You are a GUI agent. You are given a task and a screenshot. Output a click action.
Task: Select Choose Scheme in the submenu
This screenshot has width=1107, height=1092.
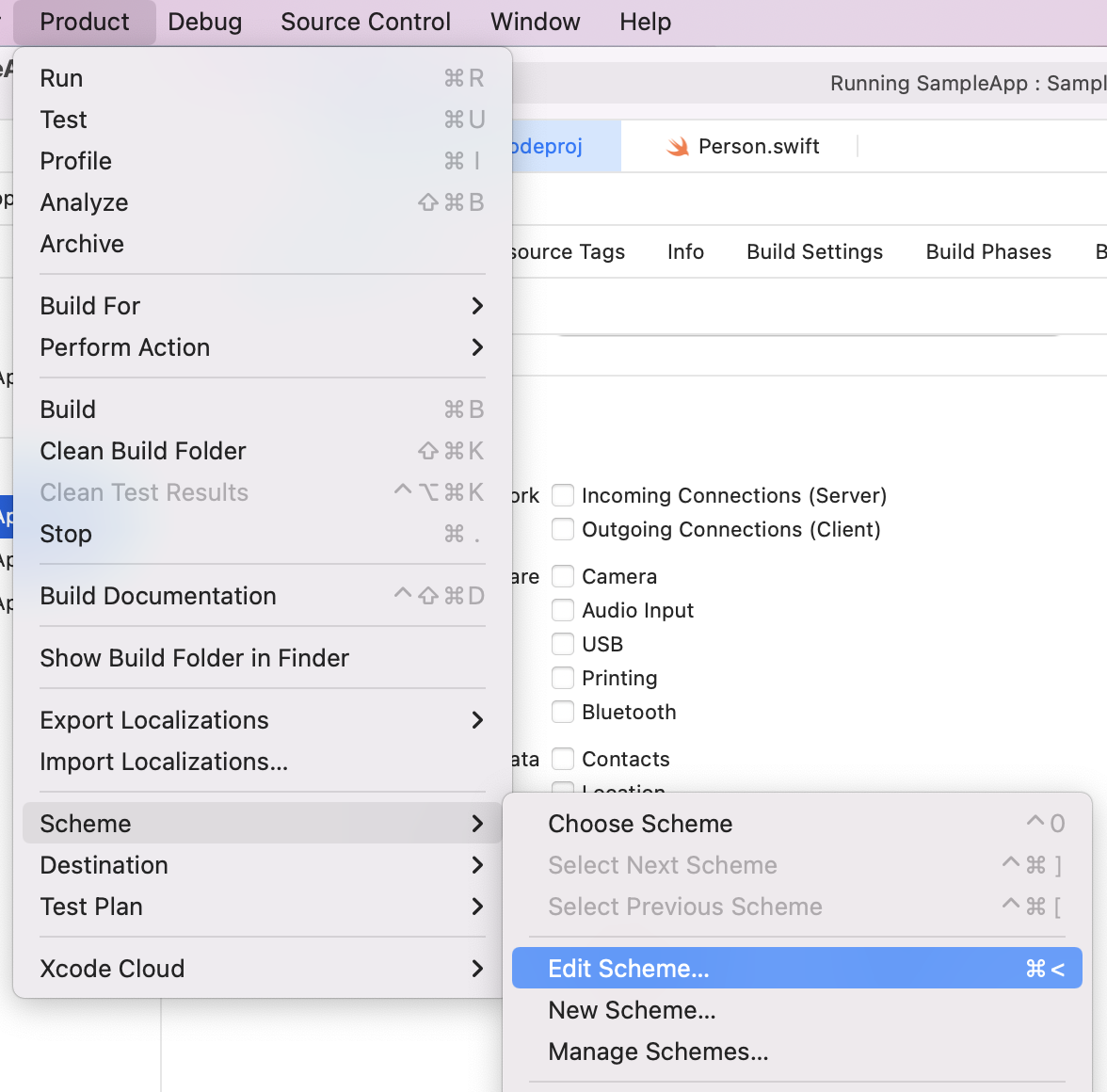click(796, 824)
